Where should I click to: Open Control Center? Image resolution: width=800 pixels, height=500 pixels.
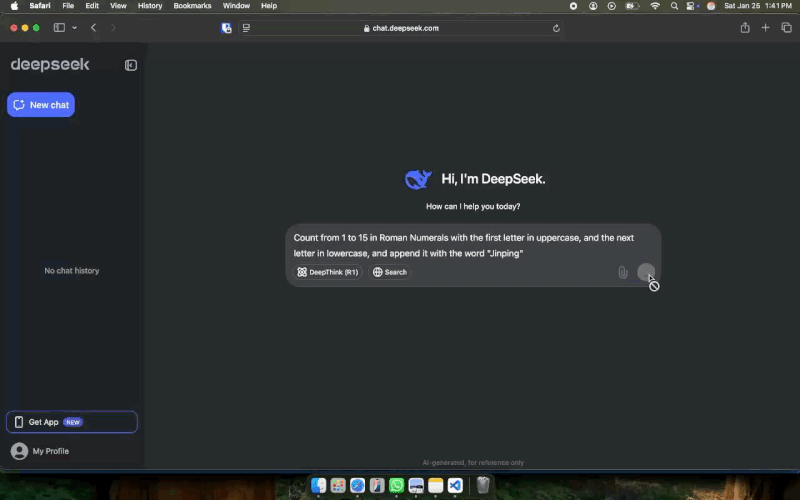pyautogui.click(x=691, y=6)
